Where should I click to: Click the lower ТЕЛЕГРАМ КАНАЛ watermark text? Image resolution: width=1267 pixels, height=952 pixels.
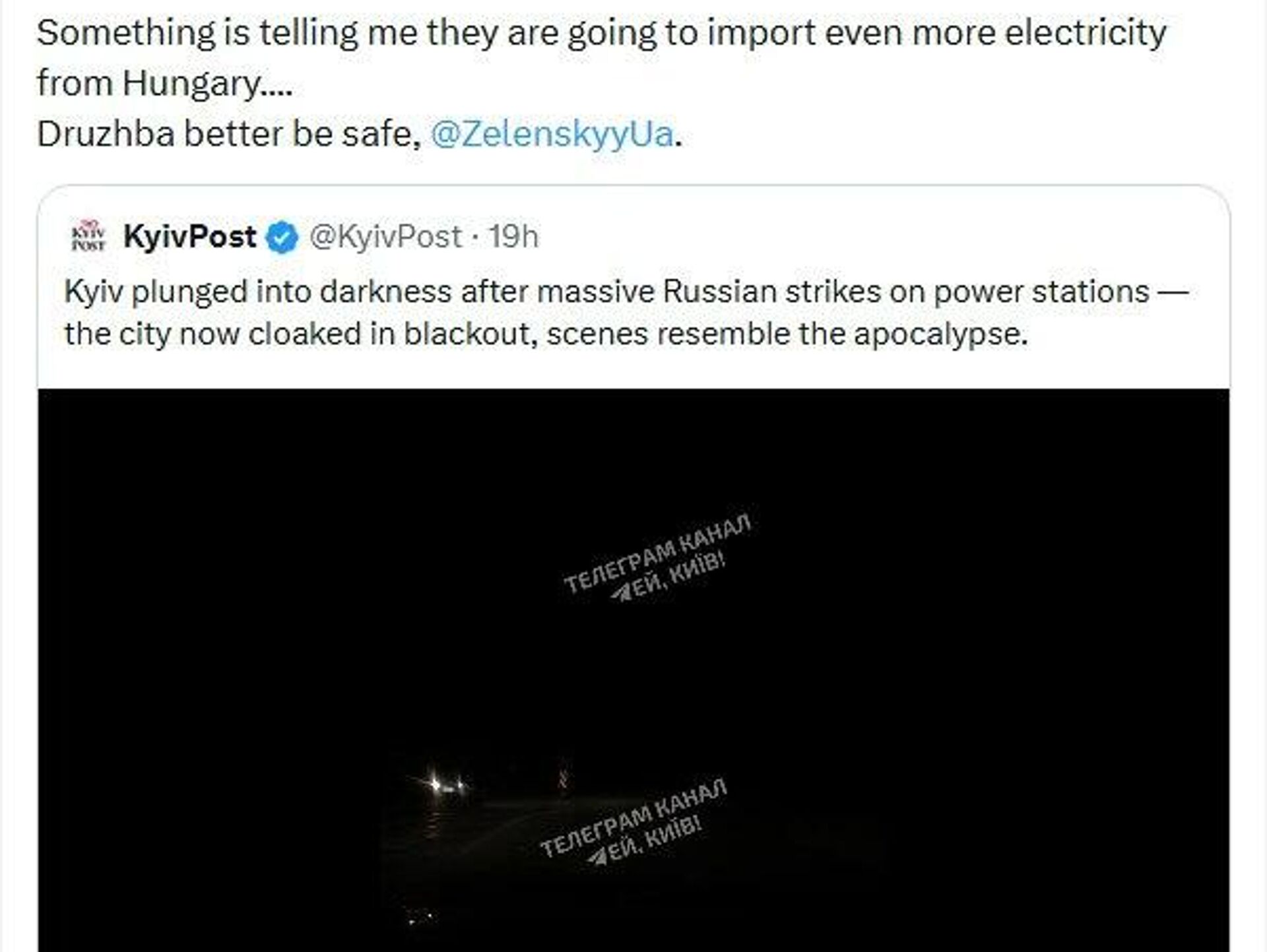pyautogui.click(x=633, y=817)
